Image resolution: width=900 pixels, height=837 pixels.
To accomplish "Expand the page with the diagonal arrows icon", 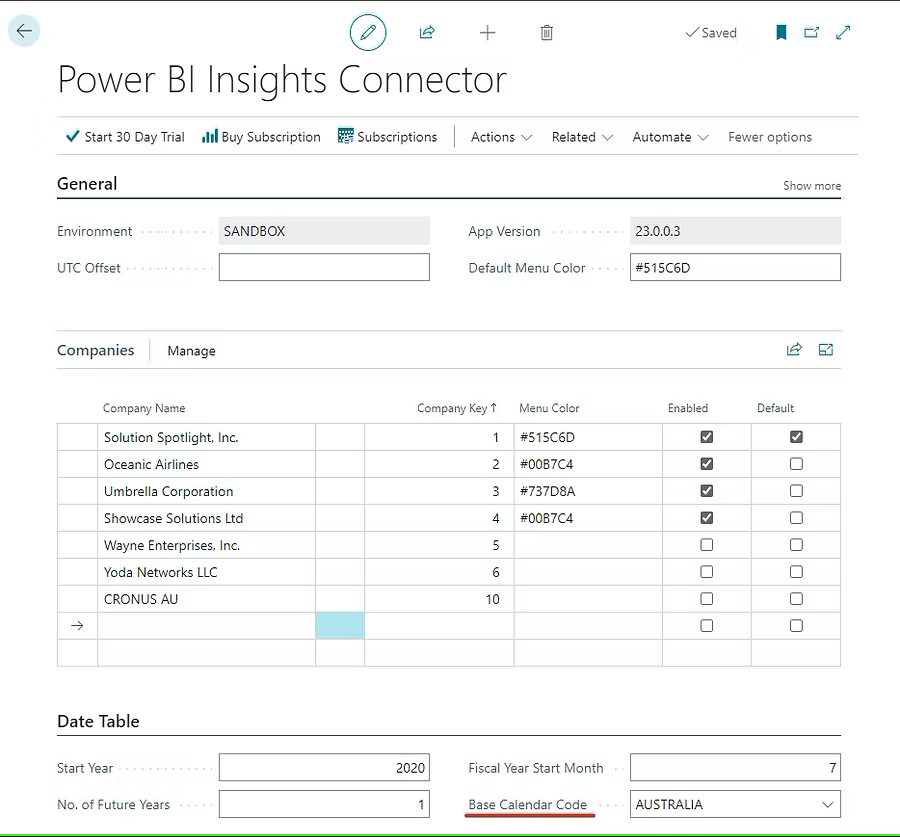I will [843, 32].
